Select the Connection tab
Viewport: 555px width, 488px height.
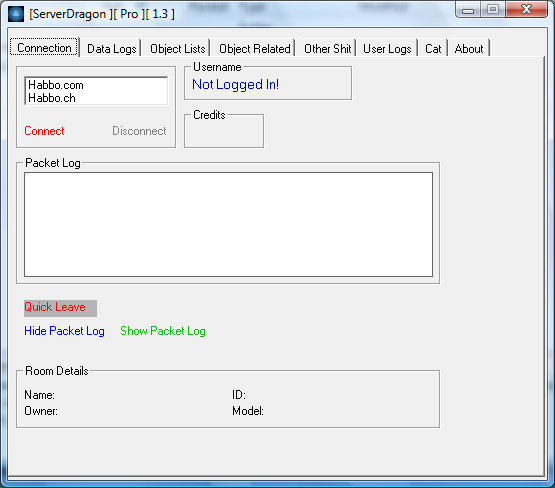pos(44,48)
